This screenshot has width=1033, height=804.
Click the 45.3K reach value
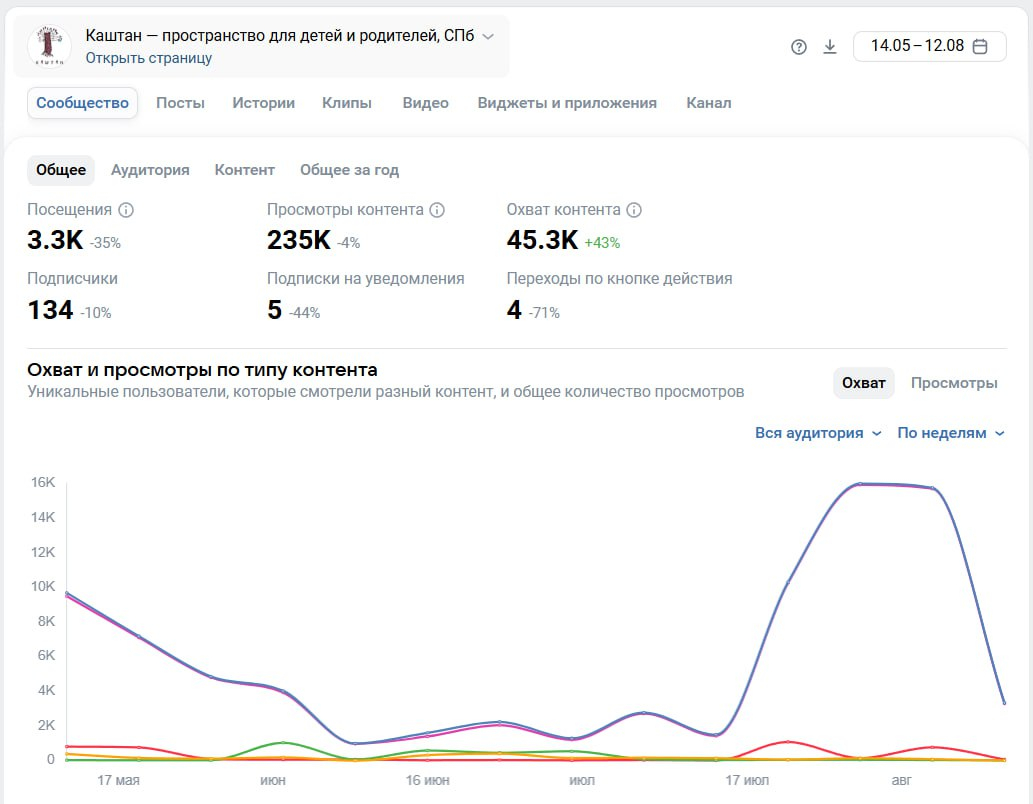(x=542, y=240)
